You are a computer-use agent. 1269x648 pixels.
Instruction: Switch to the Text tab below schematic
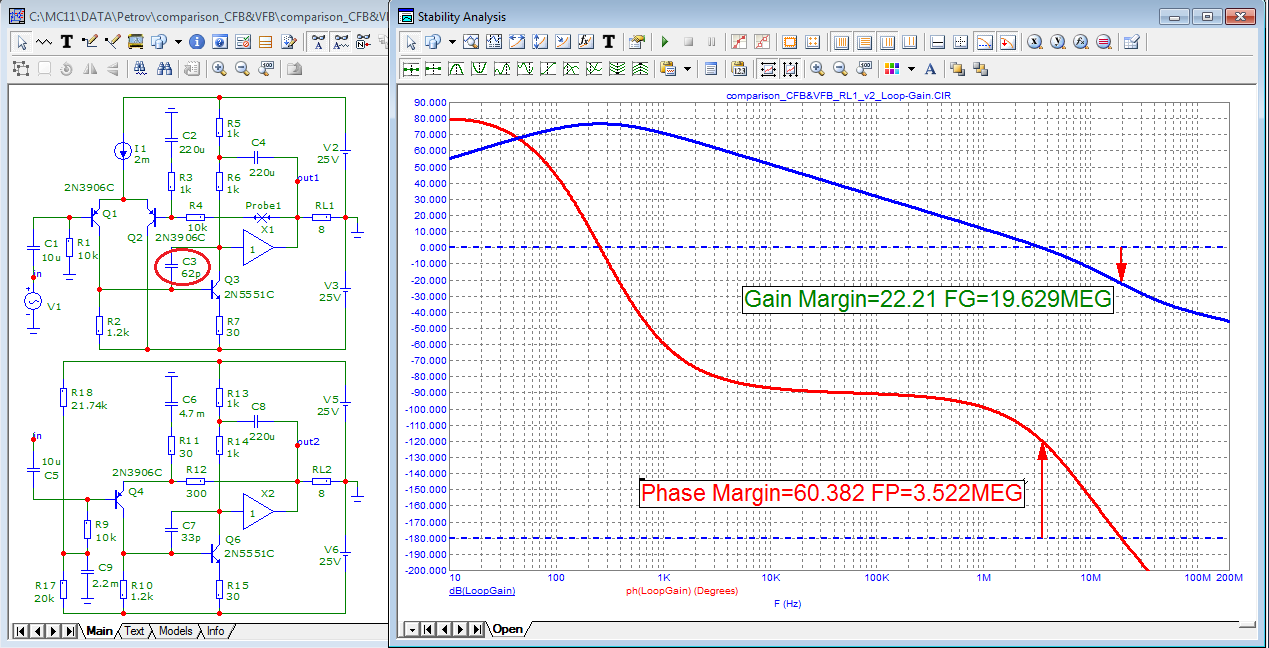point(134,631)
